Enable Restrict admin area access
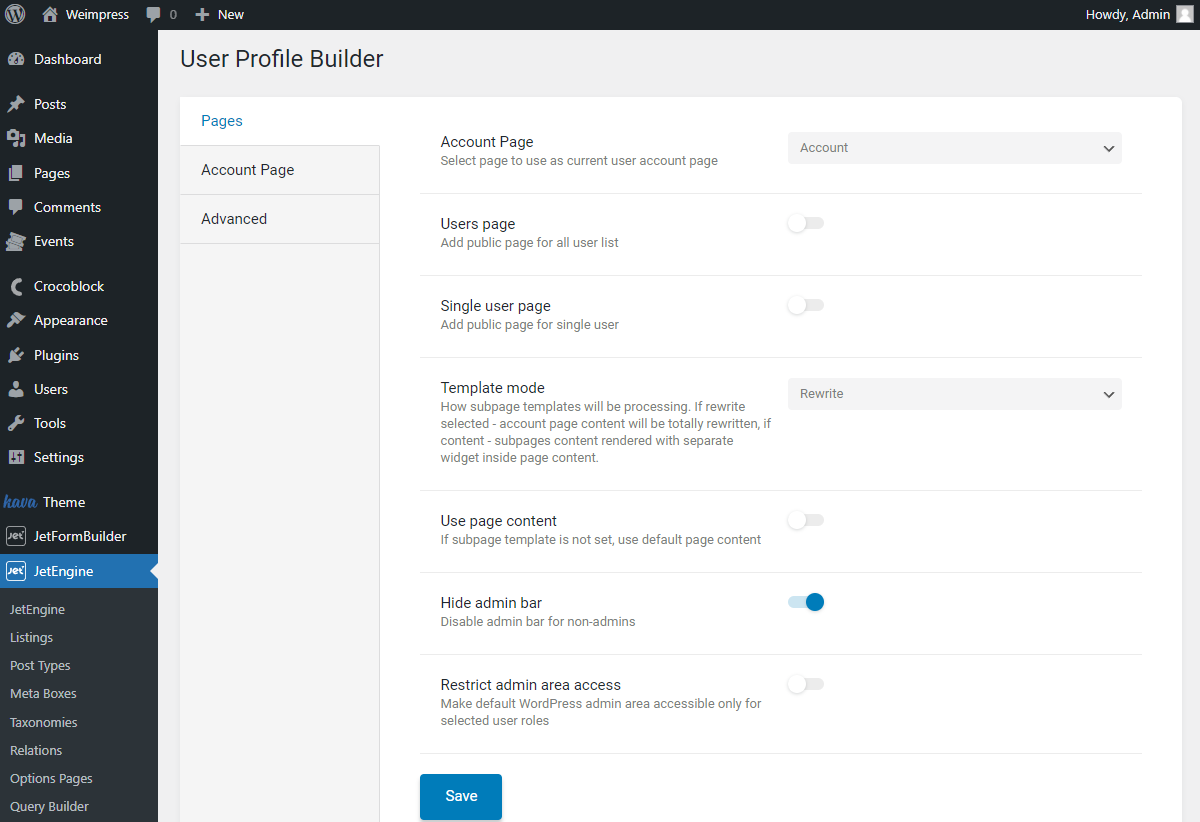Screen dimensions: 1200x822 coord(806,684)
